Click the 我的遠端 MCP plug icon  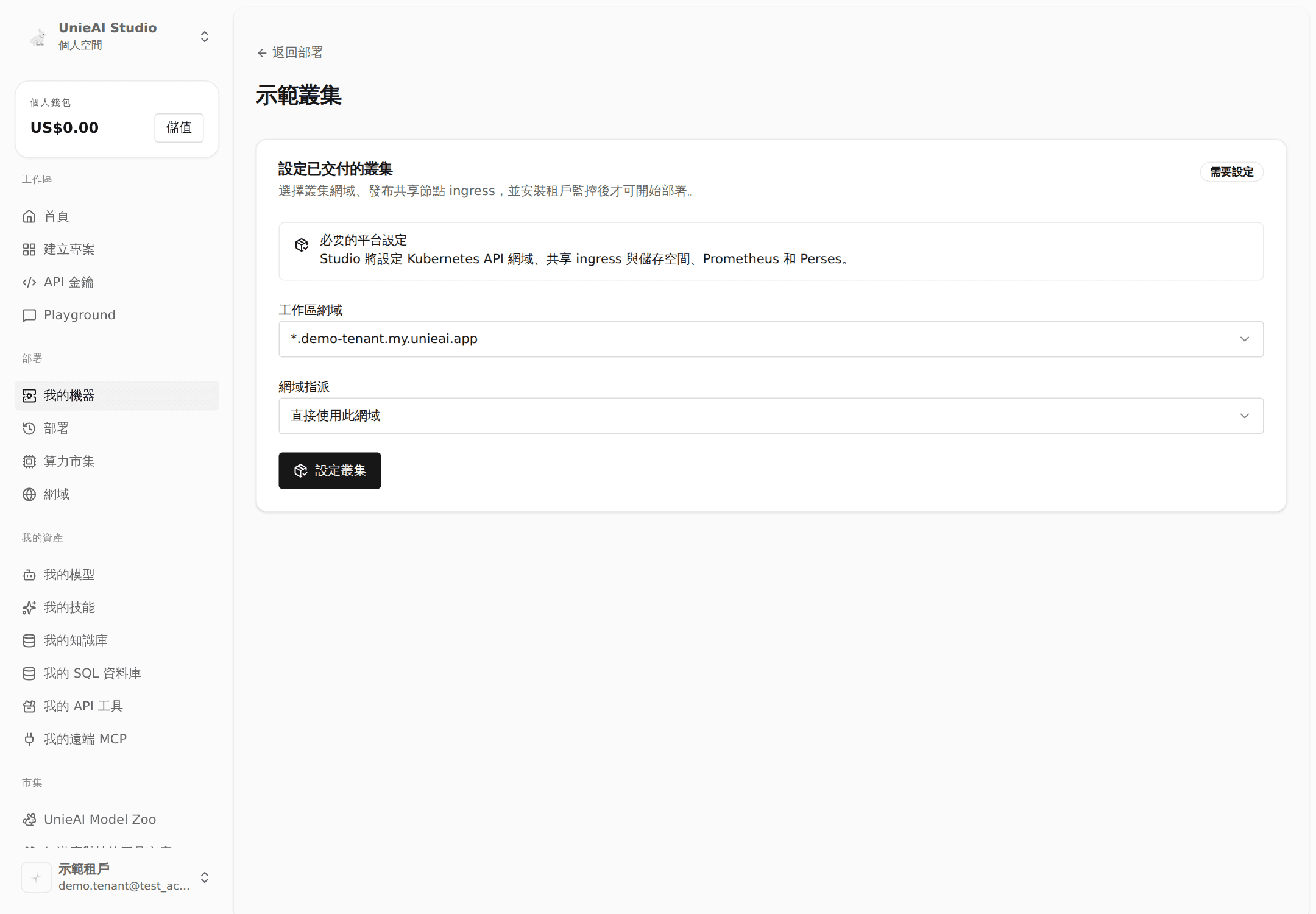[x=29, y=739]
